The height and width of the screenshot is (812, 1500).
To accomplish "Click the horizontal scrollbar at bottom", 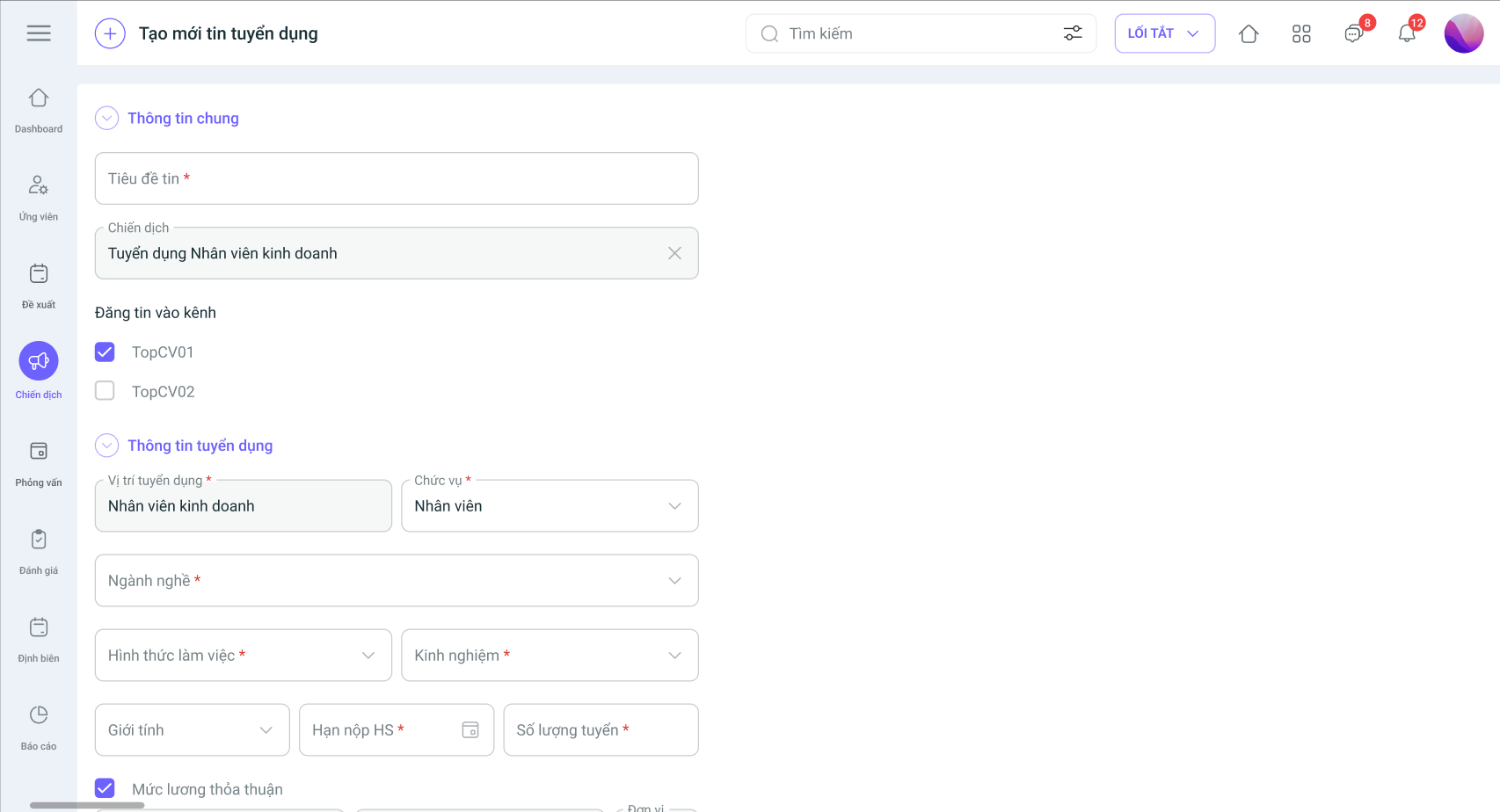I will pos(87,805).
